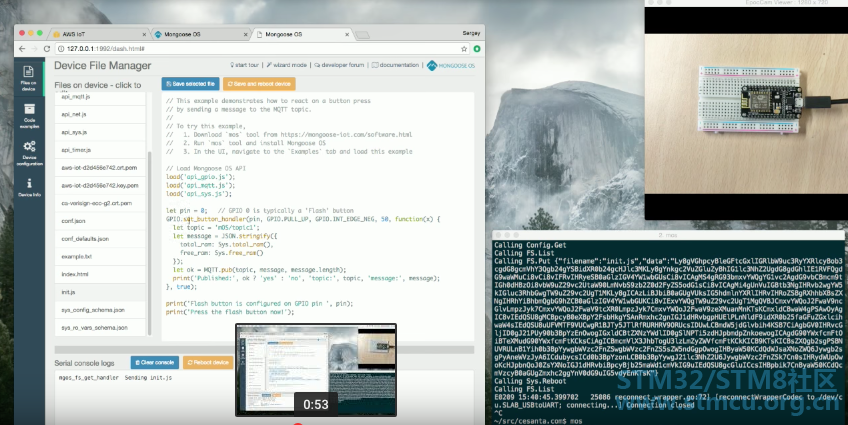Click the '2. mos' terminal title bar
848x425 pixels.
coord(669,235)
